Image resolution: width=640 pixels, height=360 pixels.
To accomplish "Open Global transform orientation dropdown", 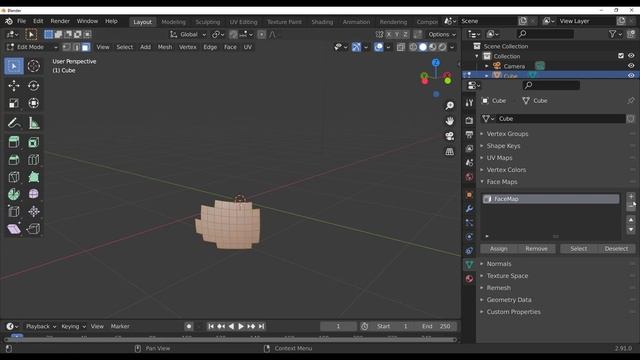I will [188, 35].
